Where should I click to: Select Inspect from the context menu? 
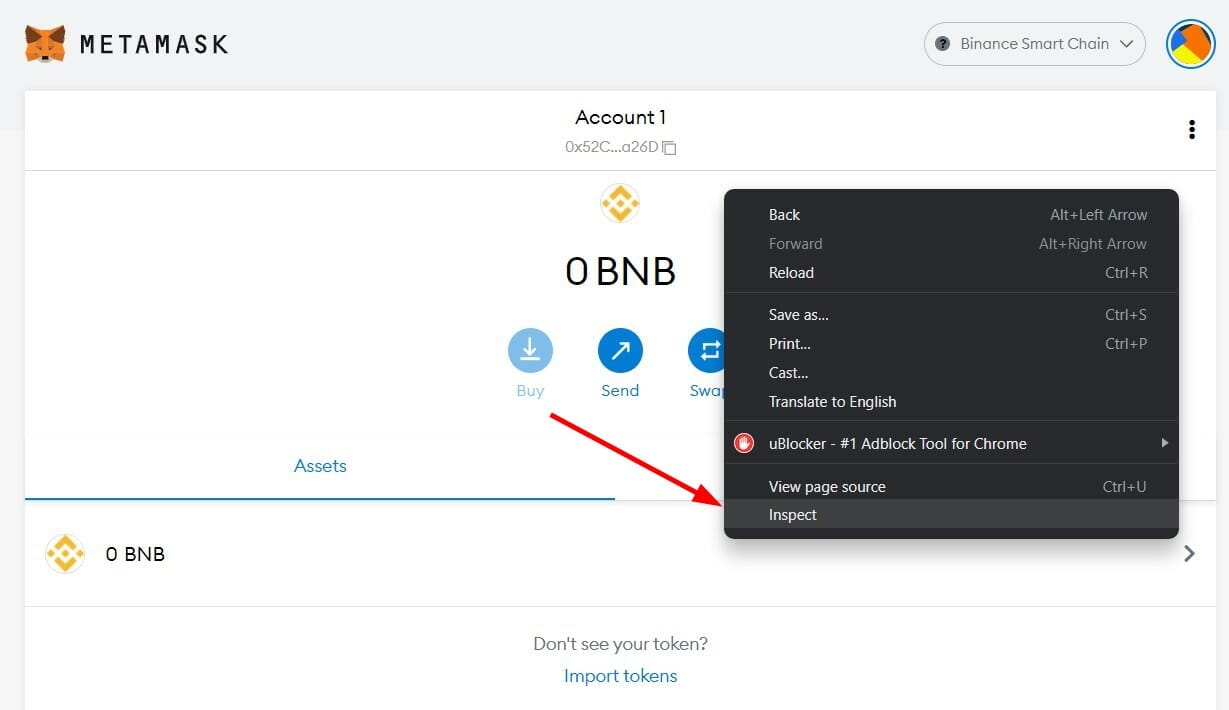point(792,514)
